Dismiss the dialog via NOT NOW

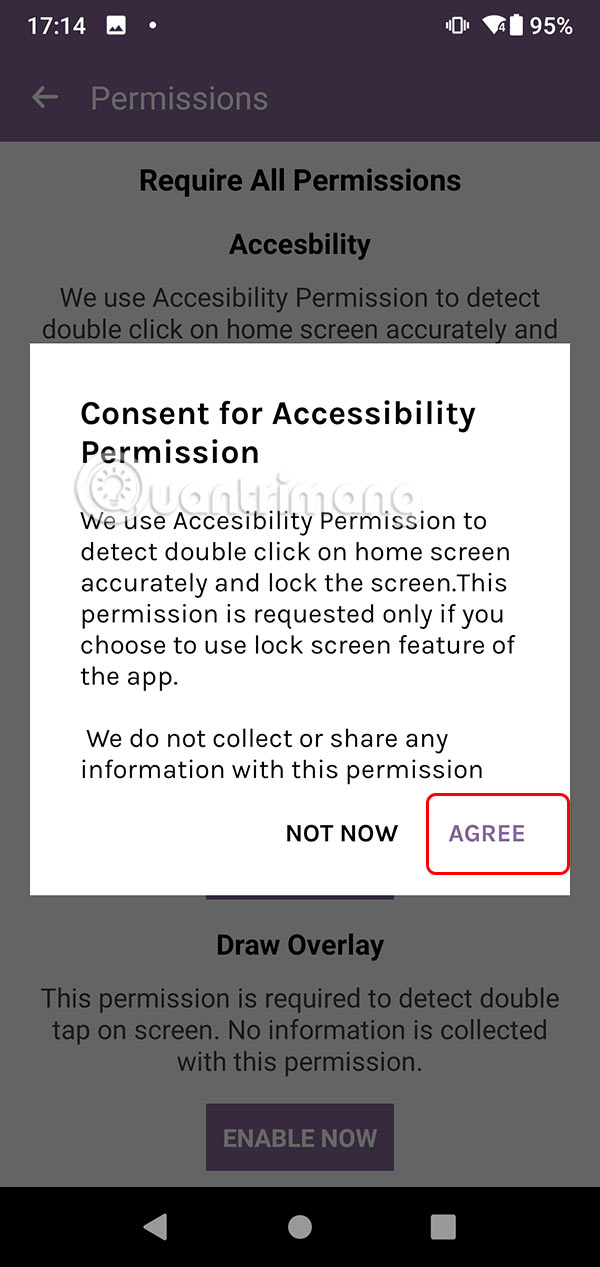point(342,834)
